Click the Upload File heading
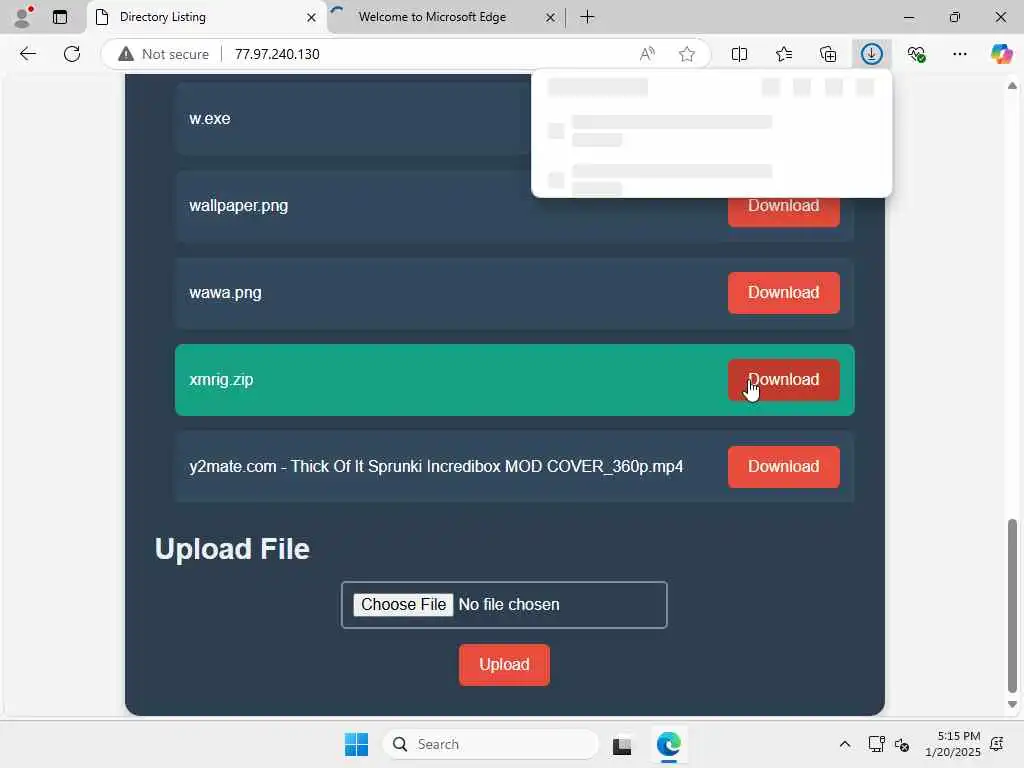Viewport: 1024px width, 768px height. point(232,549)
